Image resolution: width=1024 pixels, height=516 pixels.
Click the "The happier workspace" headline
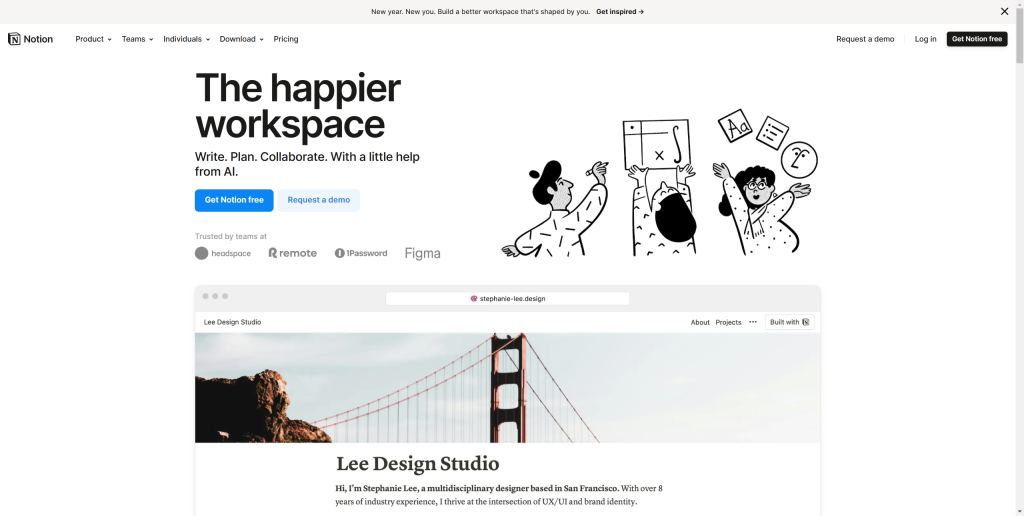click(298, 106)
